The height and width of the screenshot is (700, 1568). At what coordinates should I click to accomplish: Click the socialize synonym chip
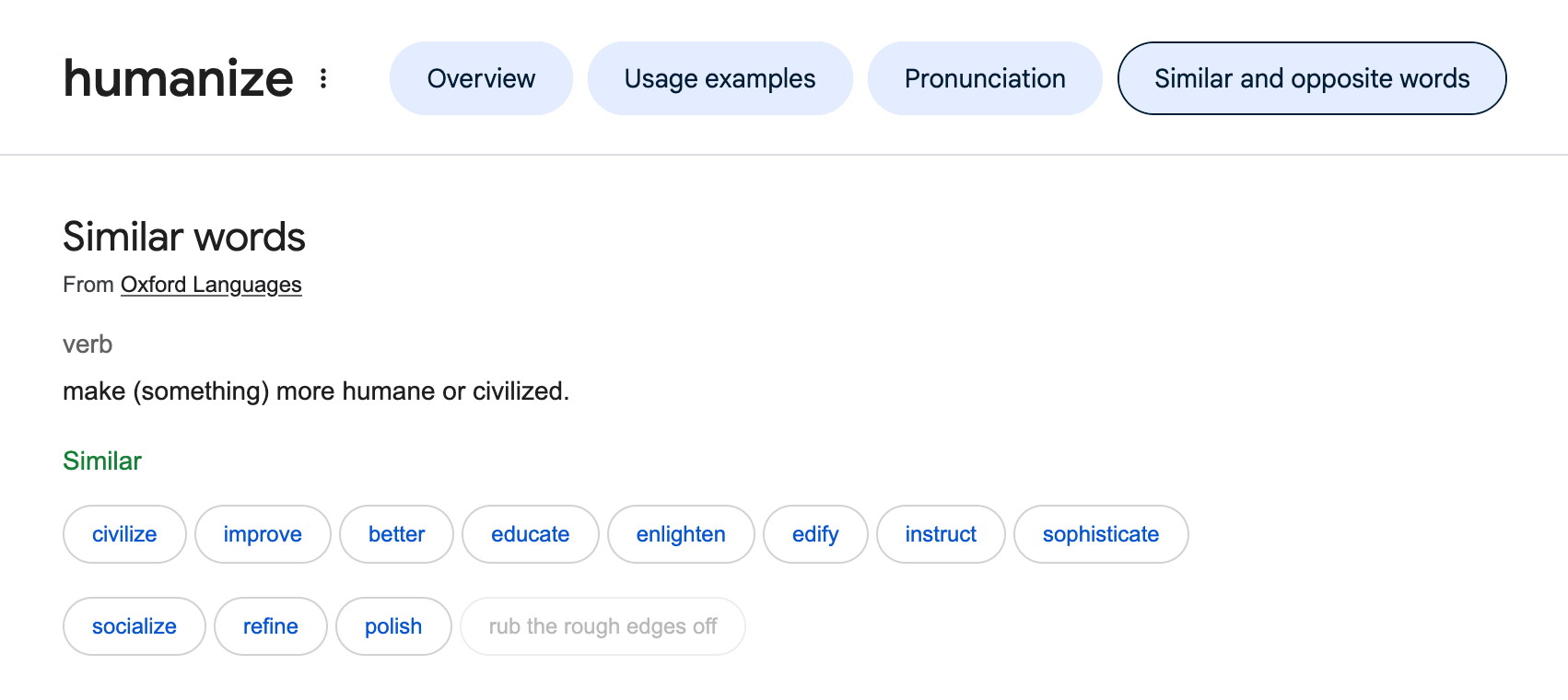click(x=135, y=626)
